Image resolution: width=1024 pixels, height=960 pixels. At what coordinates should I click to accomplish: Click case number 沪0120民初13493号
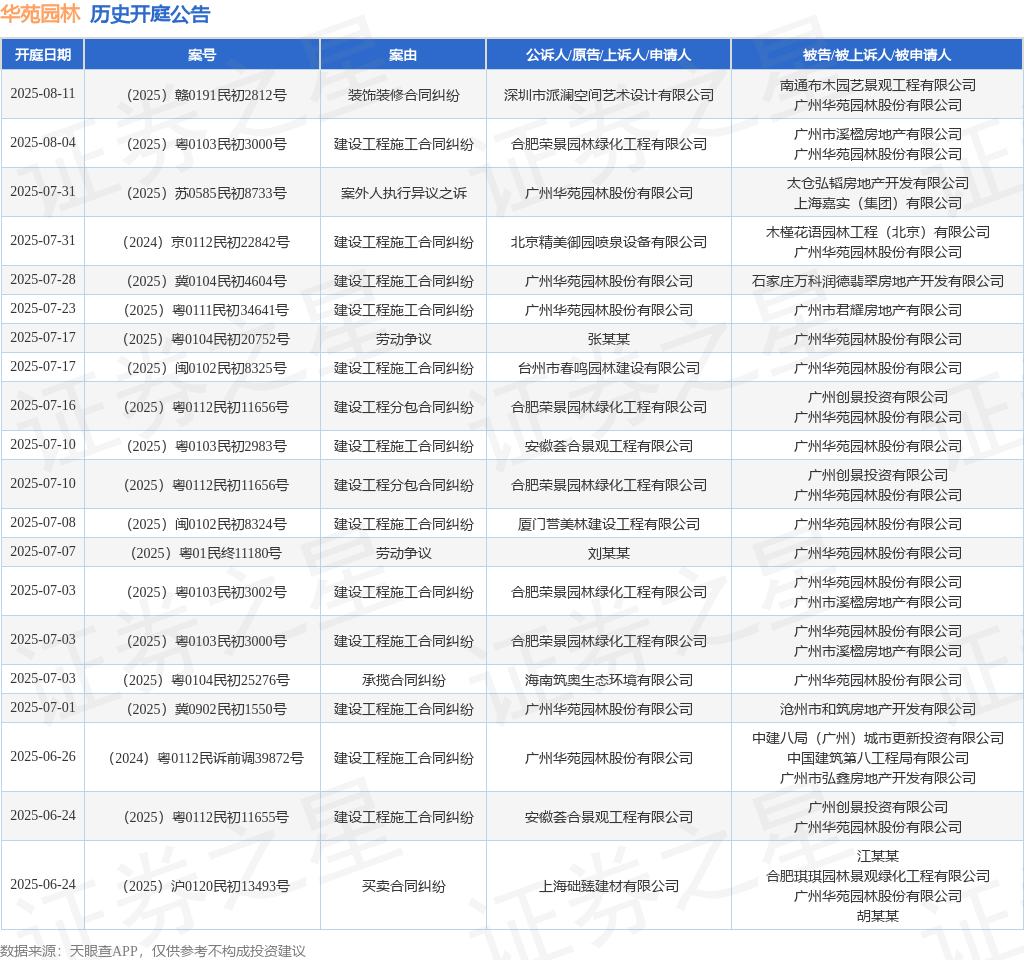206,886
